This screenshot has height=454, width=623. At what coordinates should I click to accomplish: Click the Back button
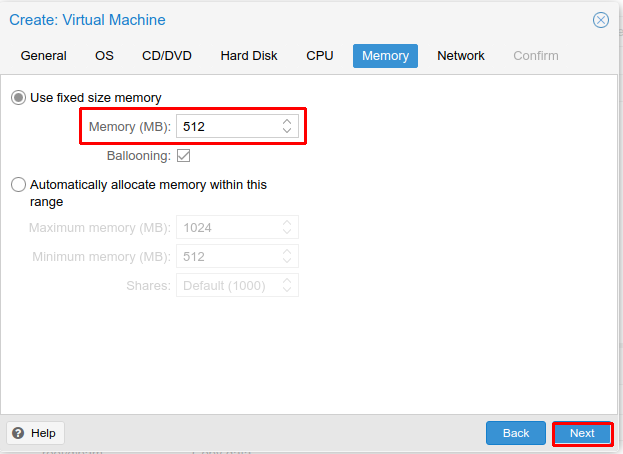point(516,433)
